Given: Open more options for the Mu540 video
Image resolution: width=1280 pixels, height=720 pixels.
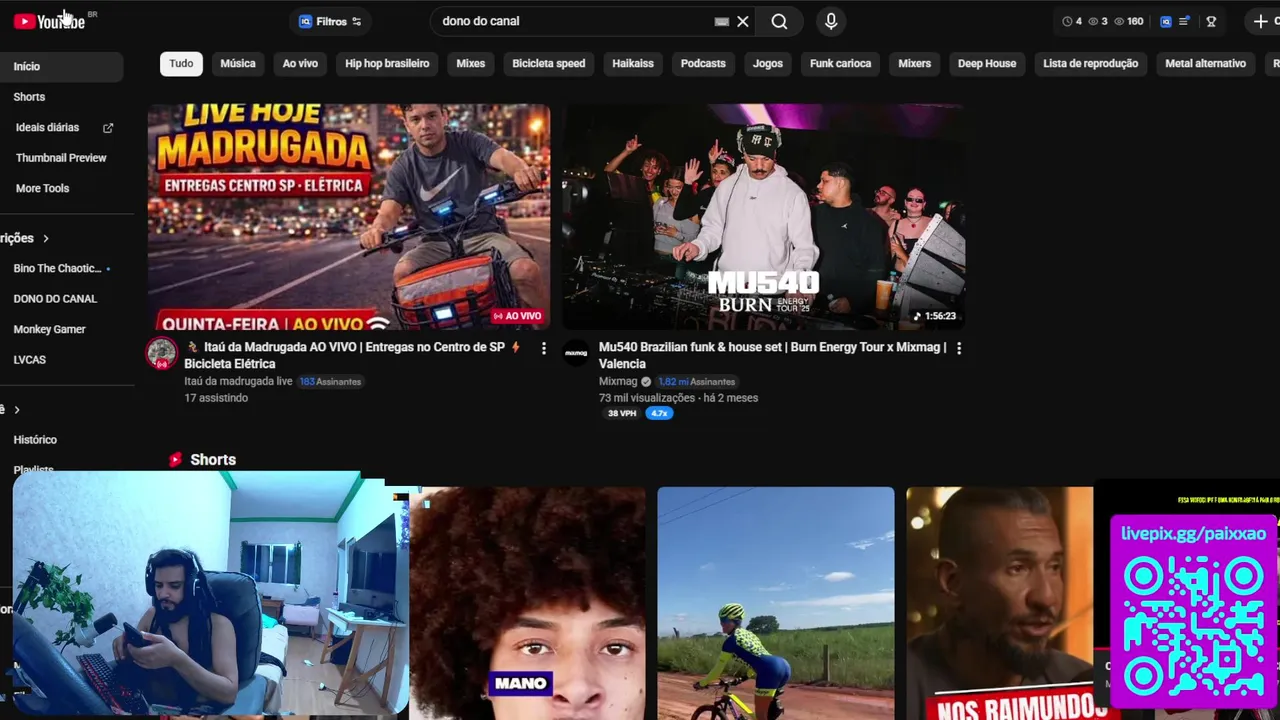Looking at the screenshot, I should pyautogui.click(x=958, y=348).
